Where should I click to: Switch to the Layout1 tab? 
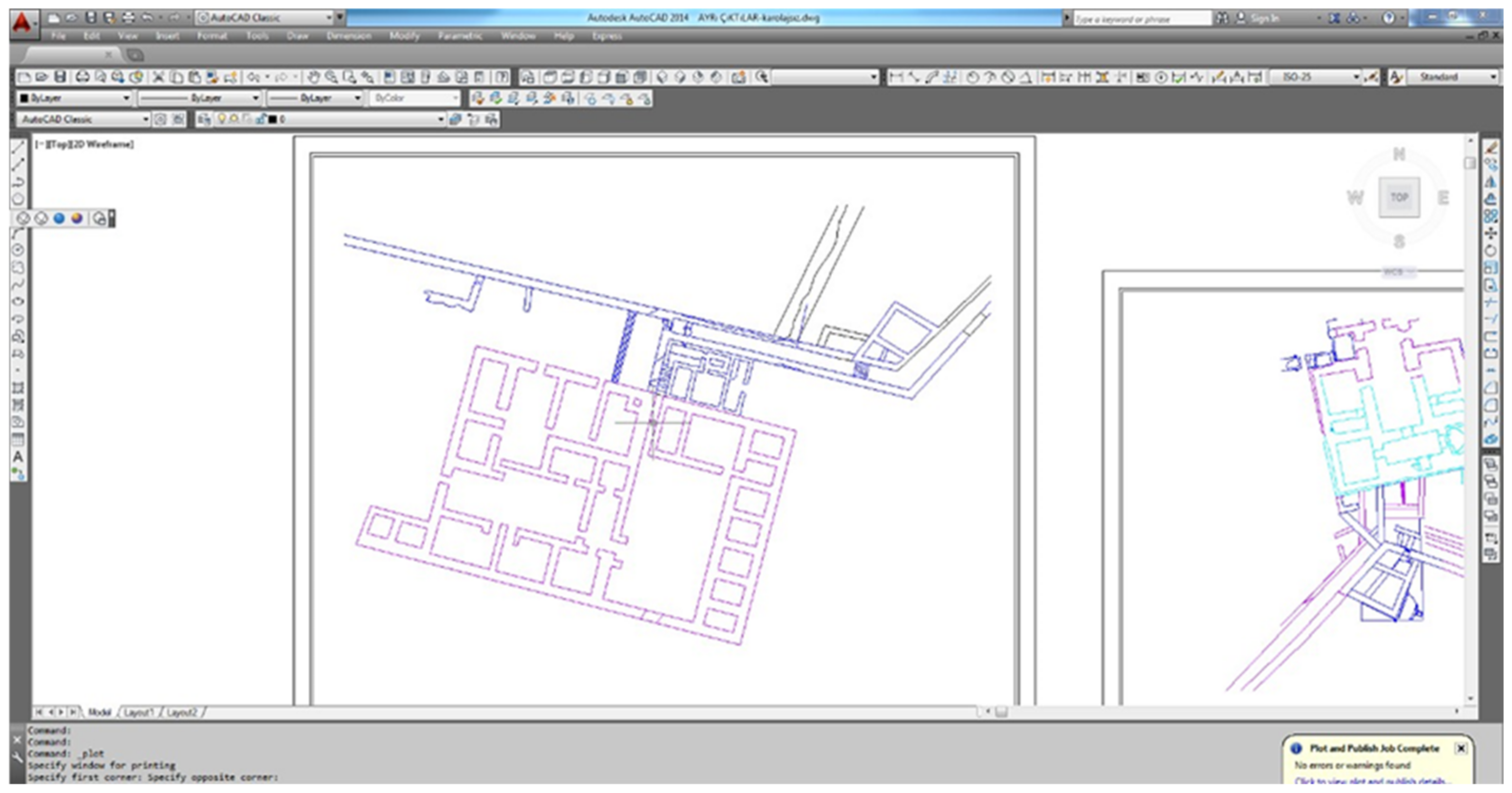tap(139, 712)
